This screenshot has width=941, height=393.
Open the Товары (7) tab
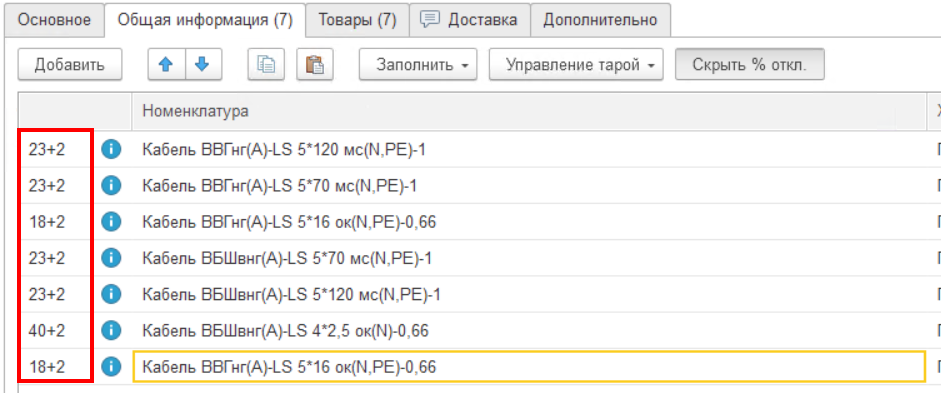(x=357, y=20)
